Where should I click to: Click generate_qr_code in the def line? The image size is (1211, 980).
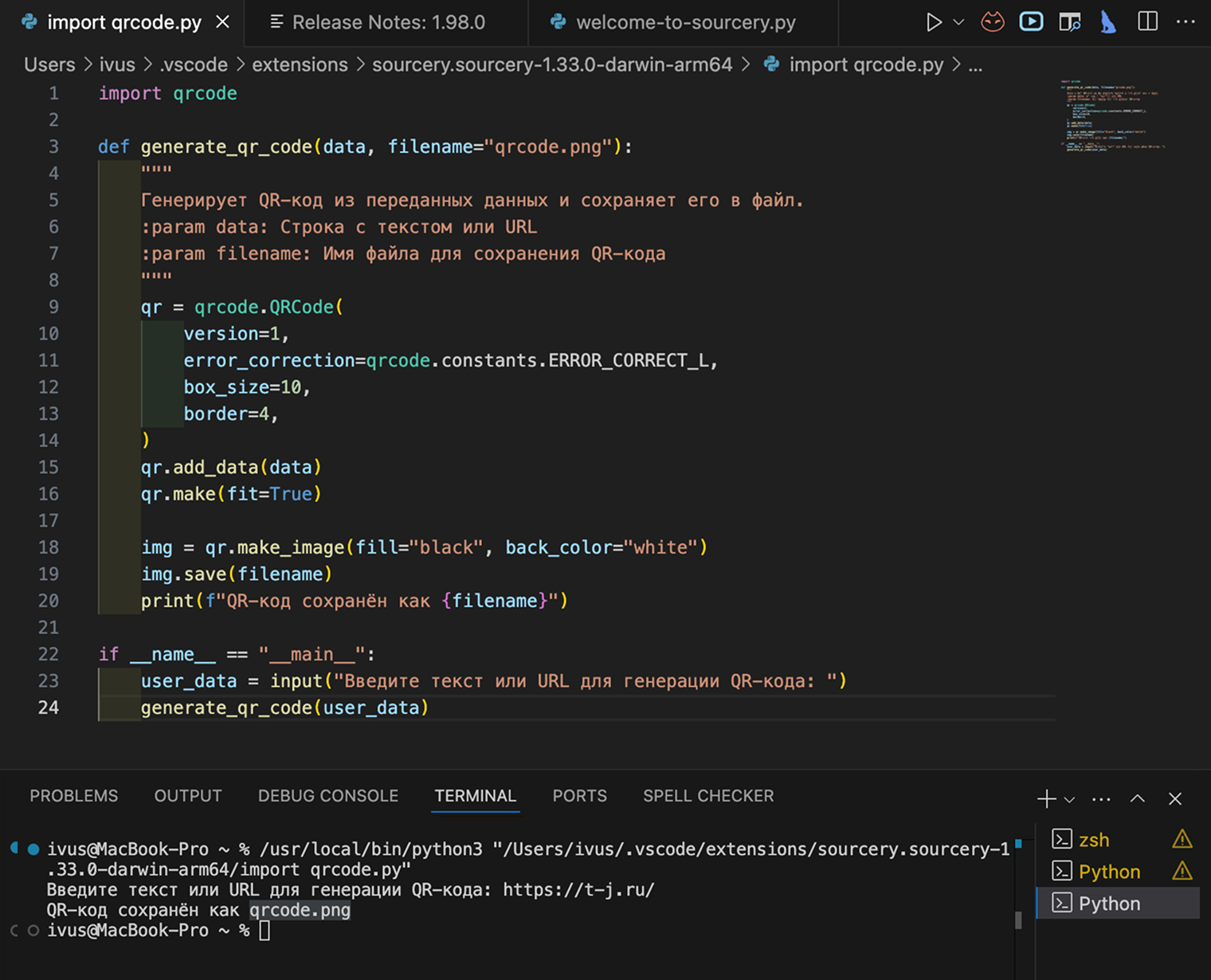tap(227, 147)
